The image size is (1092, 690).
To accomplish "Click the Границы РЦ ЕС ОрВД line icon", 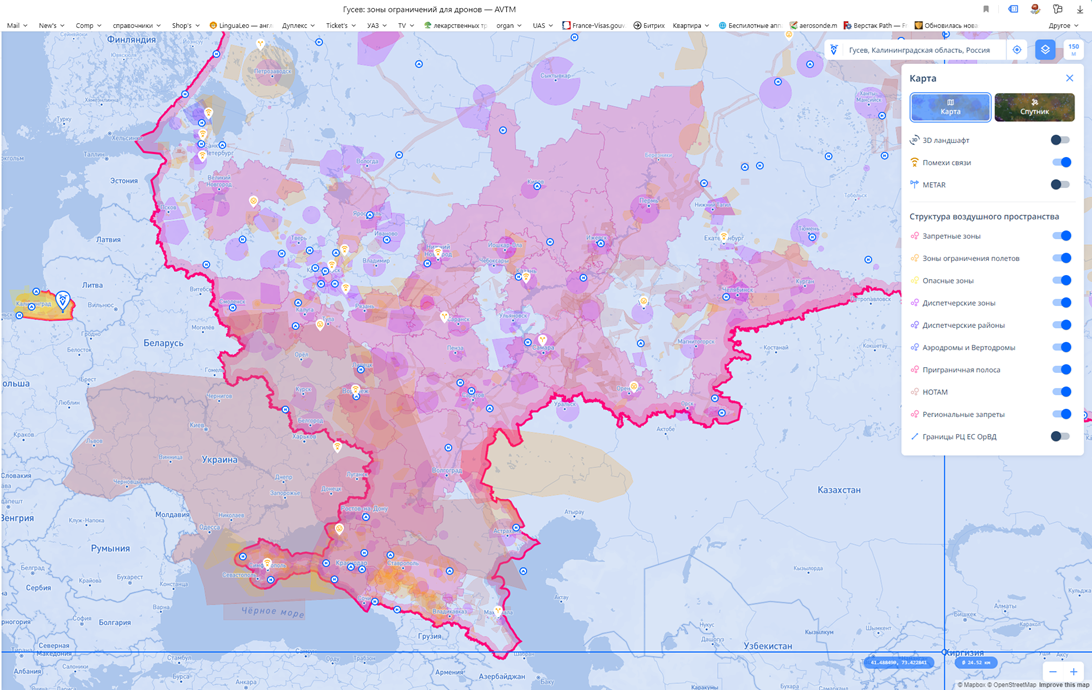I will tap(914, 437).
